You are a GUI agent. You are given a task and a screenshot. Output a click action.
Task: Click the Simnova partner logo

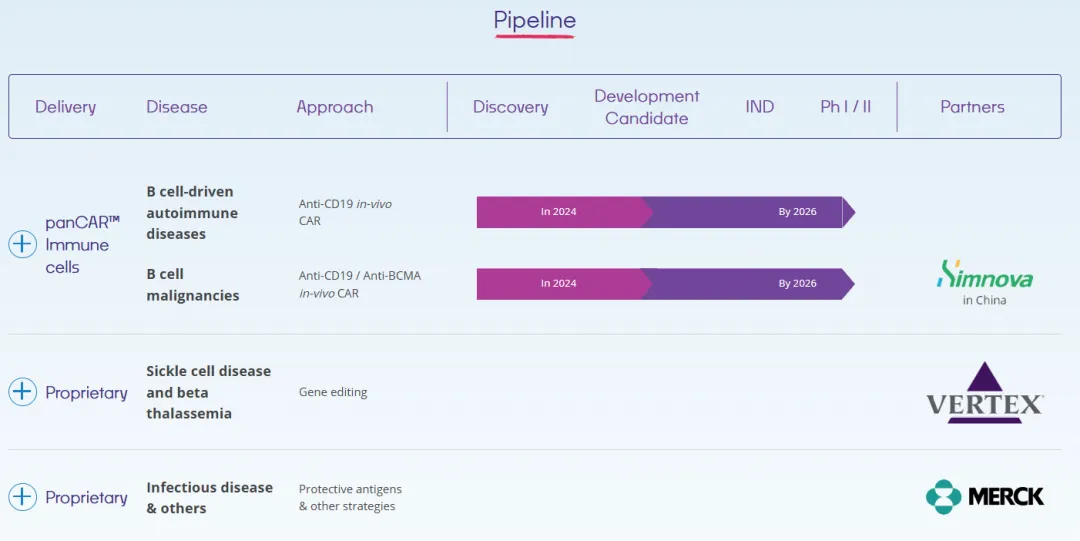pos(984,281)
